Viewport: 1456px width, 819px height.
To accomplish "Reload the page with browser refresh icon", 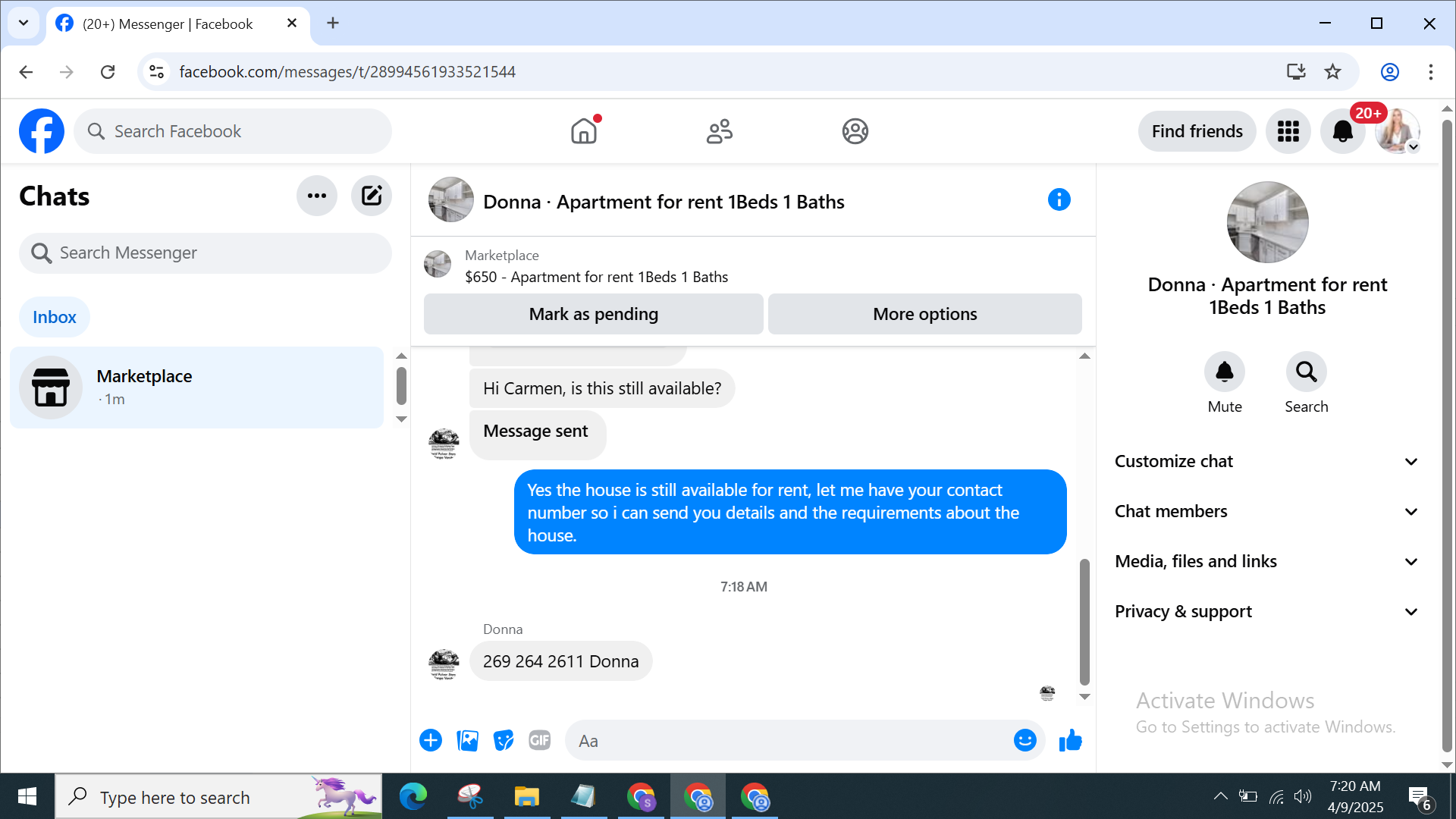I will tap(108, 72).
